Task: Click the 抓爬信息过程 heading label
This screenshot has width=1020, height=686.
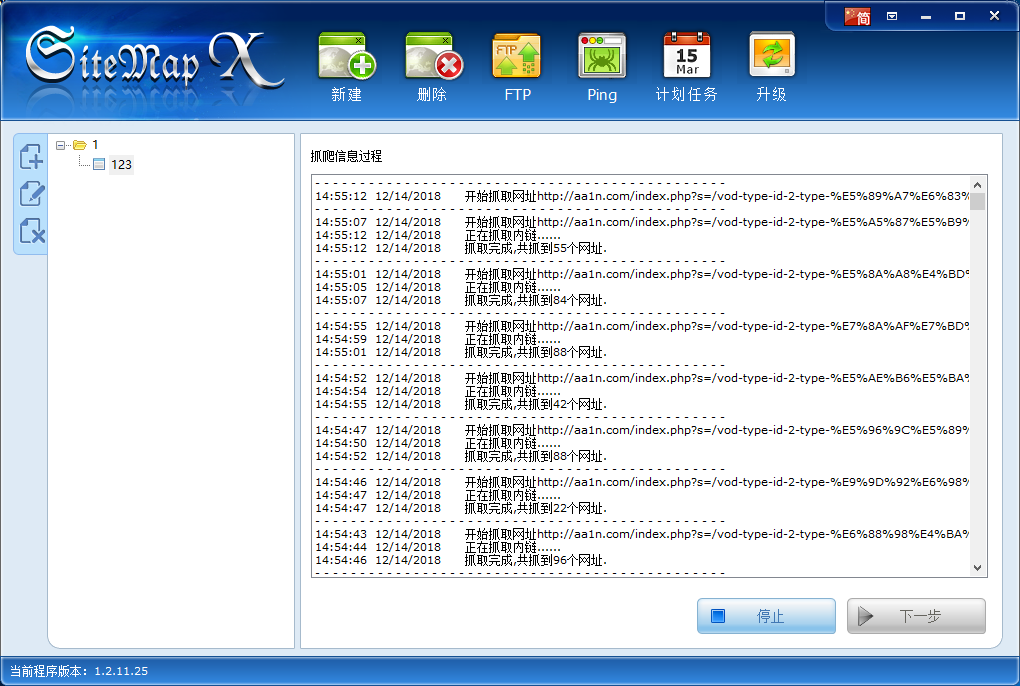Action: 346,156
